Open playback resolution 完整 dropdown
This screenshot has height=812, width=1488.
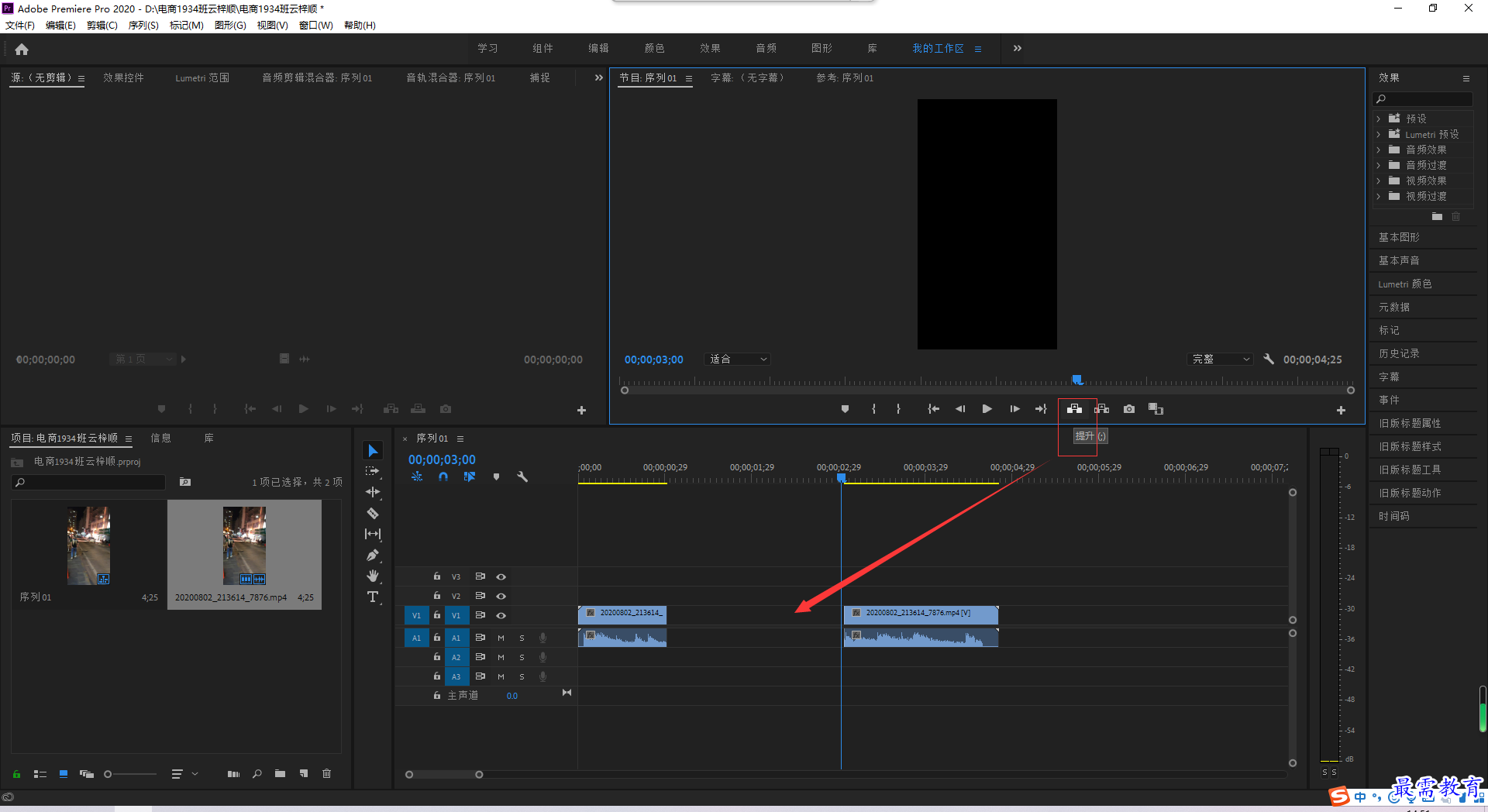[x=1221, y=359]
